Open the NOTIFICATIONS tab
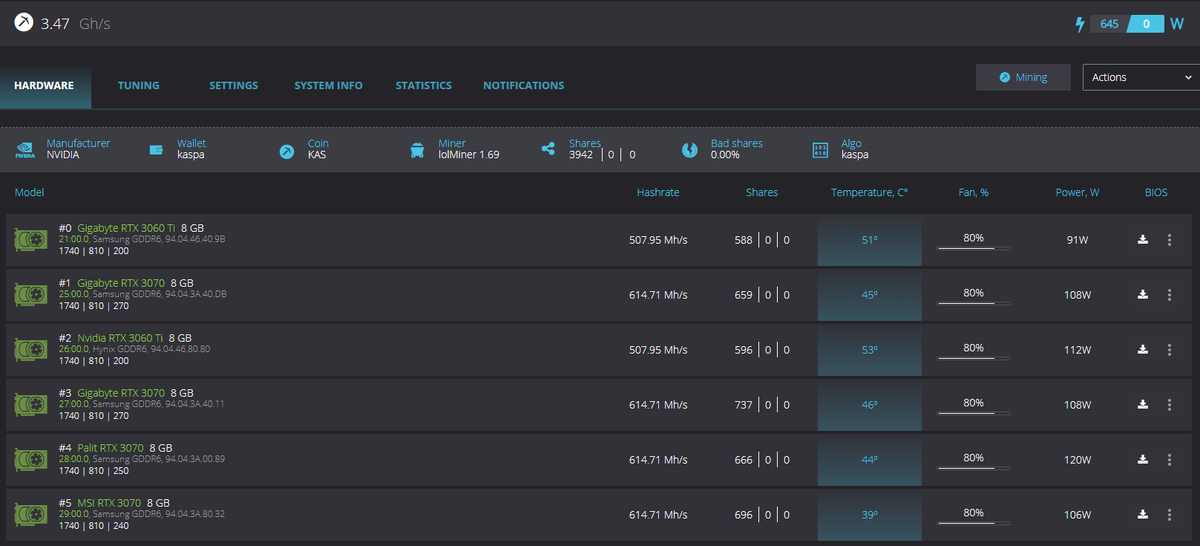Image resolution: width=1200 pixels, height=546 pixels. click(x=523, y=86)
